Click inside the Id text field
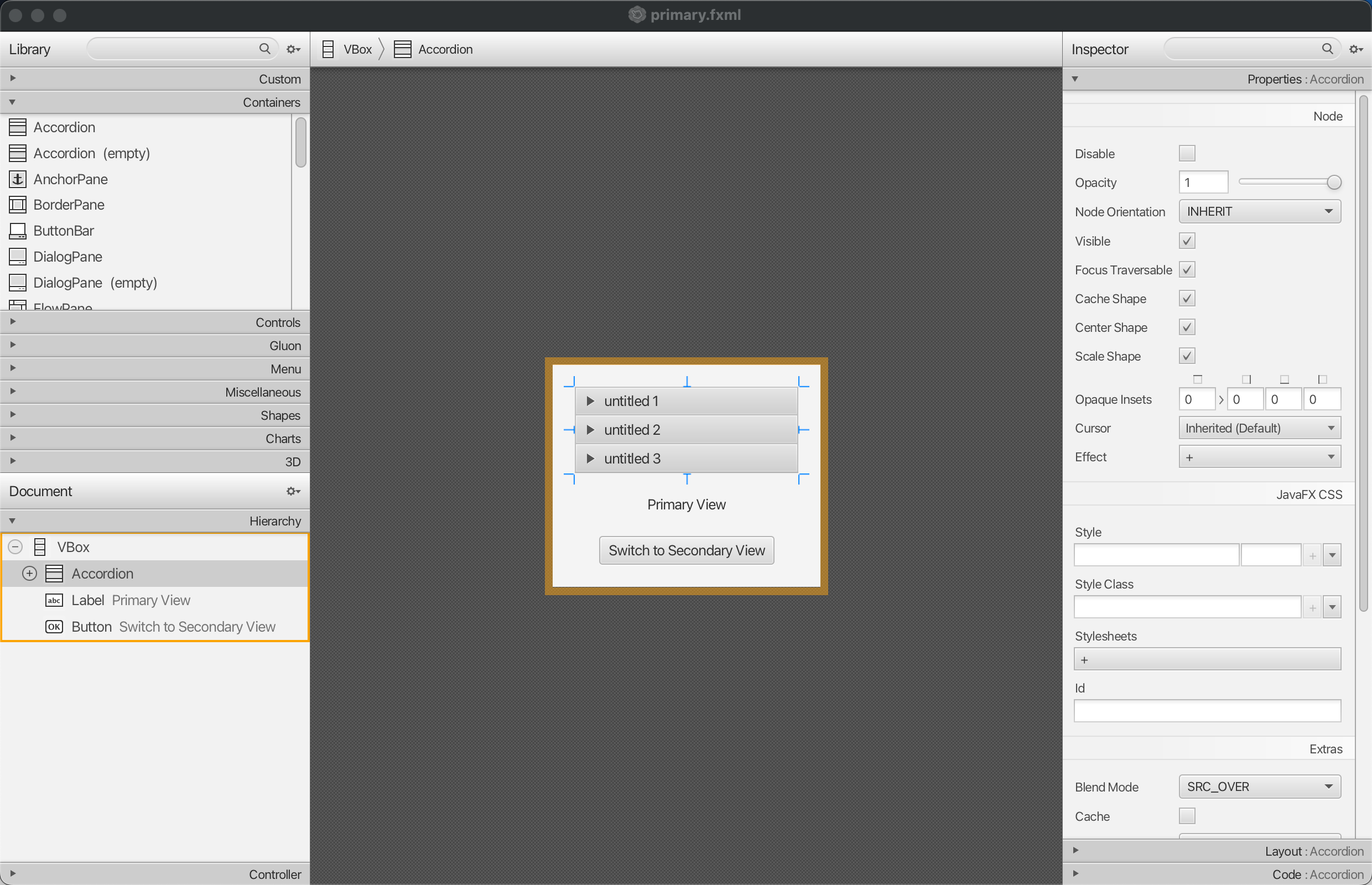This screenshot has height=885, width=1372. coord(1205,710)
